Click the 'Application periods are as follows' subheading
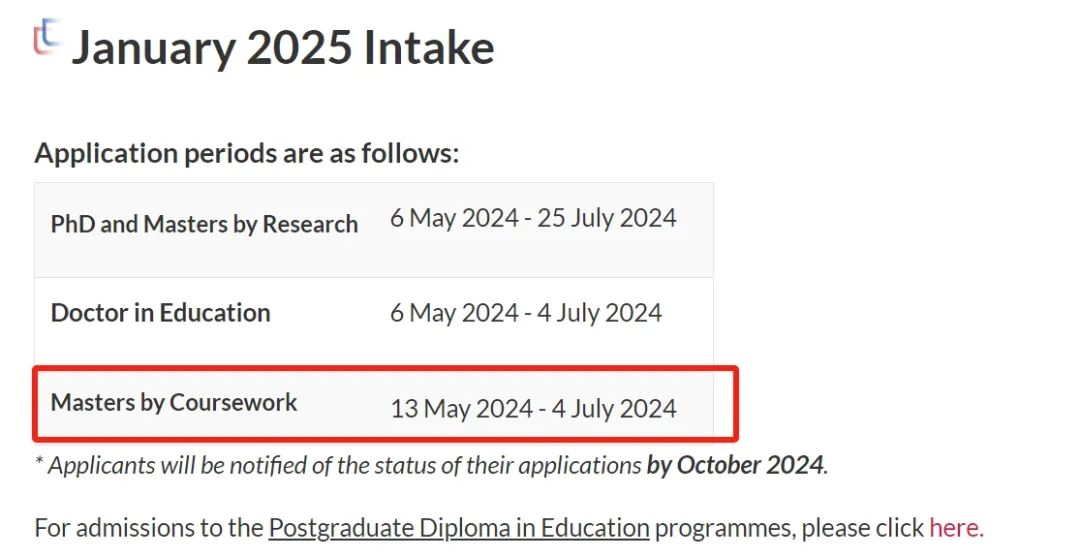 [x=247, y=153]
